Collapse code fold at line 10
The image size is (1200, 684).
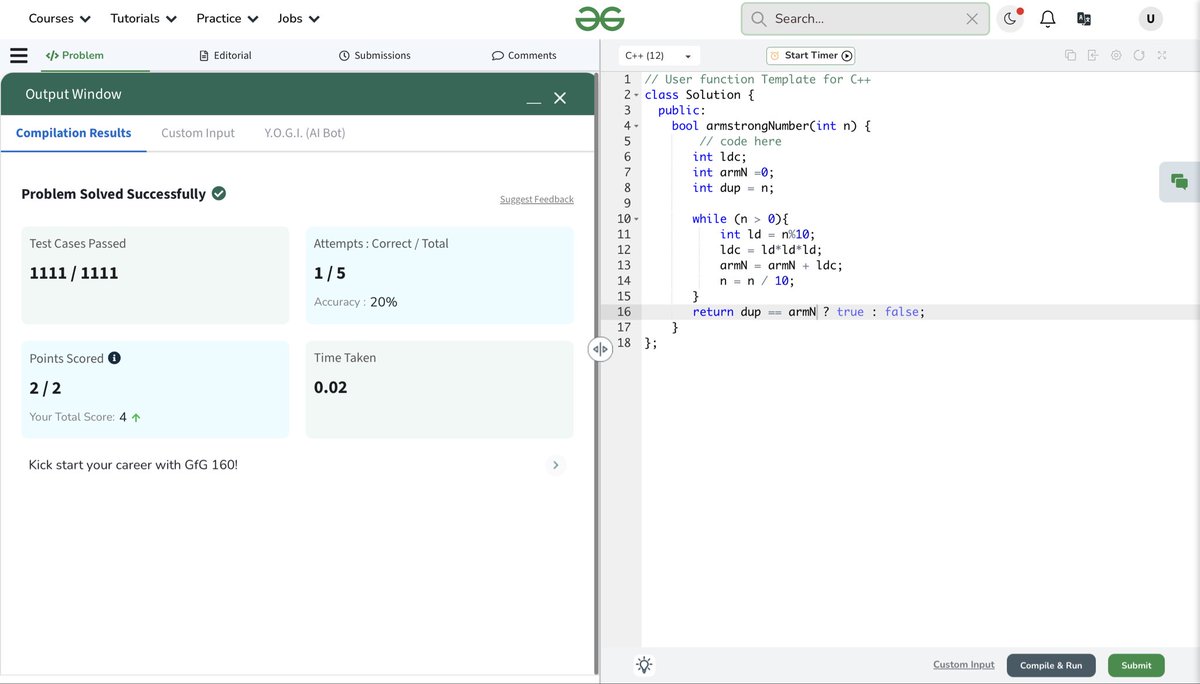(636, 219)
